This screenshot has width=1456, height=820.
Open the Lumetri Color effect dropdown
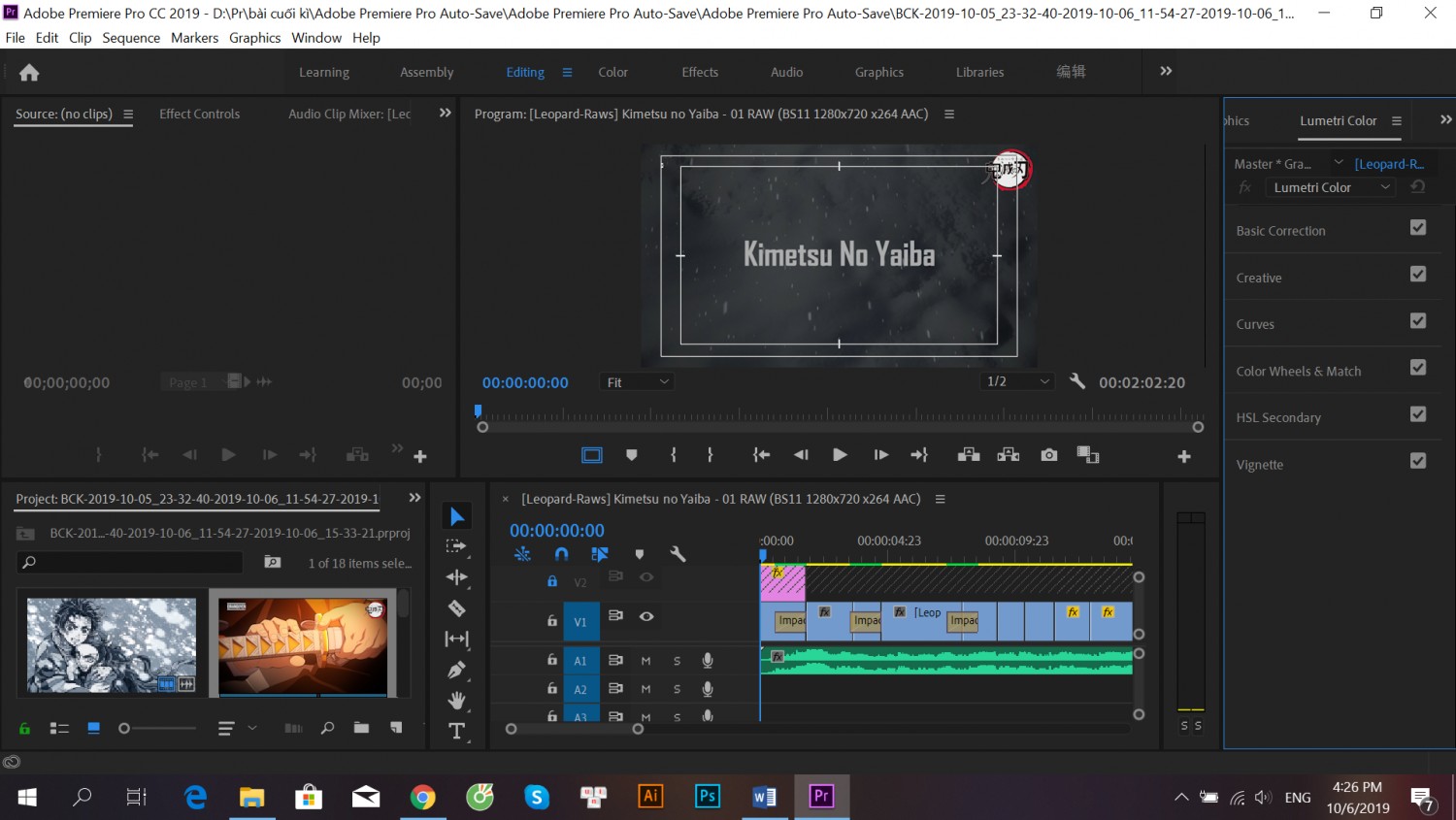pyautogui.click(x=1330, y=187)
